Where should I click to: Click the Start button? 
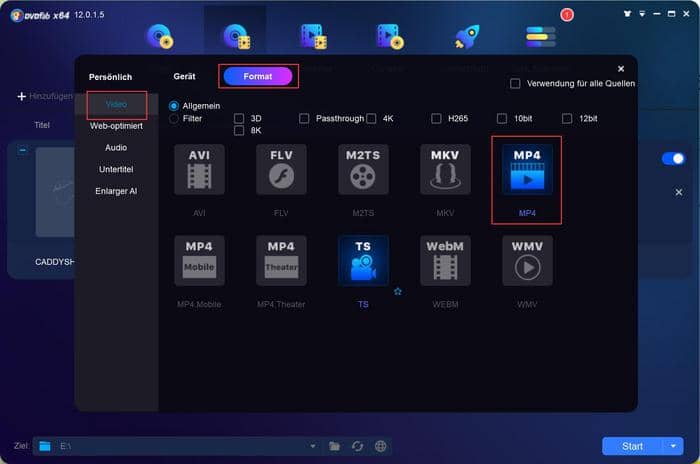[x=632, y=446]
